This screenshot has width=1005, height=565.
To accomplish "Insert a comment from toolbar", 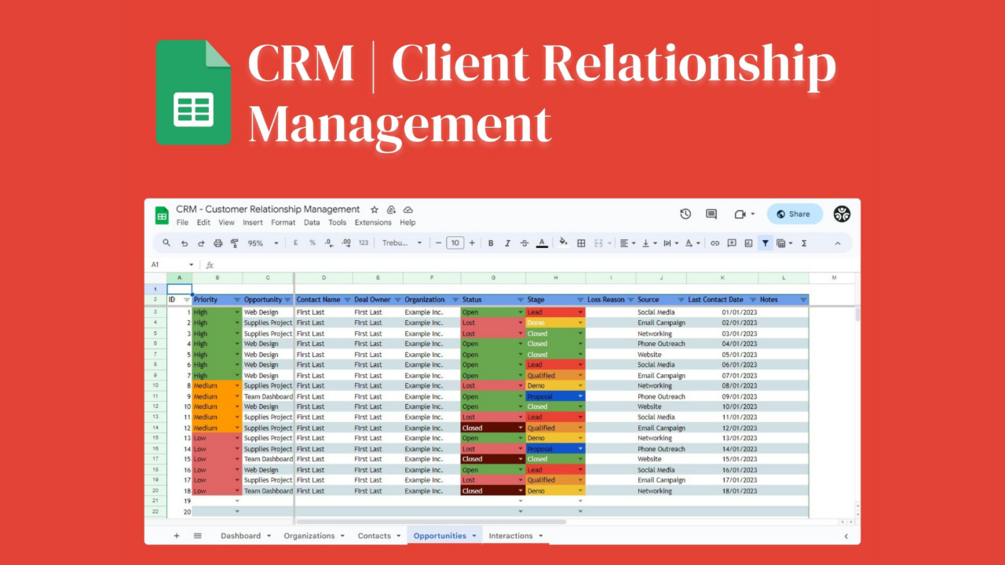I will click(x=731, y=243).
